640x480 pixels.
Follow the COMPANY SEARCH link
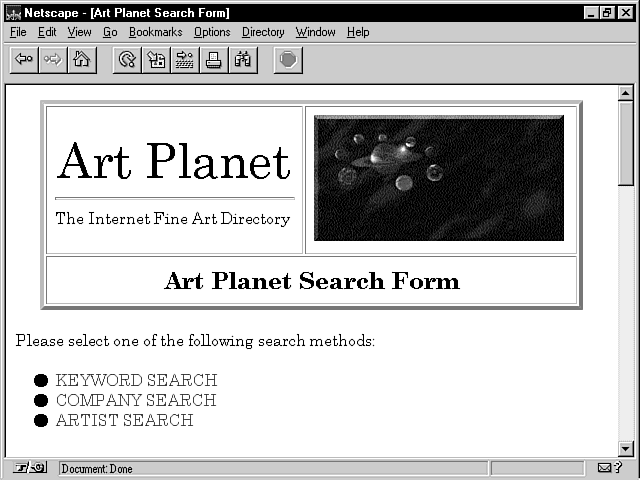point(136,400)
